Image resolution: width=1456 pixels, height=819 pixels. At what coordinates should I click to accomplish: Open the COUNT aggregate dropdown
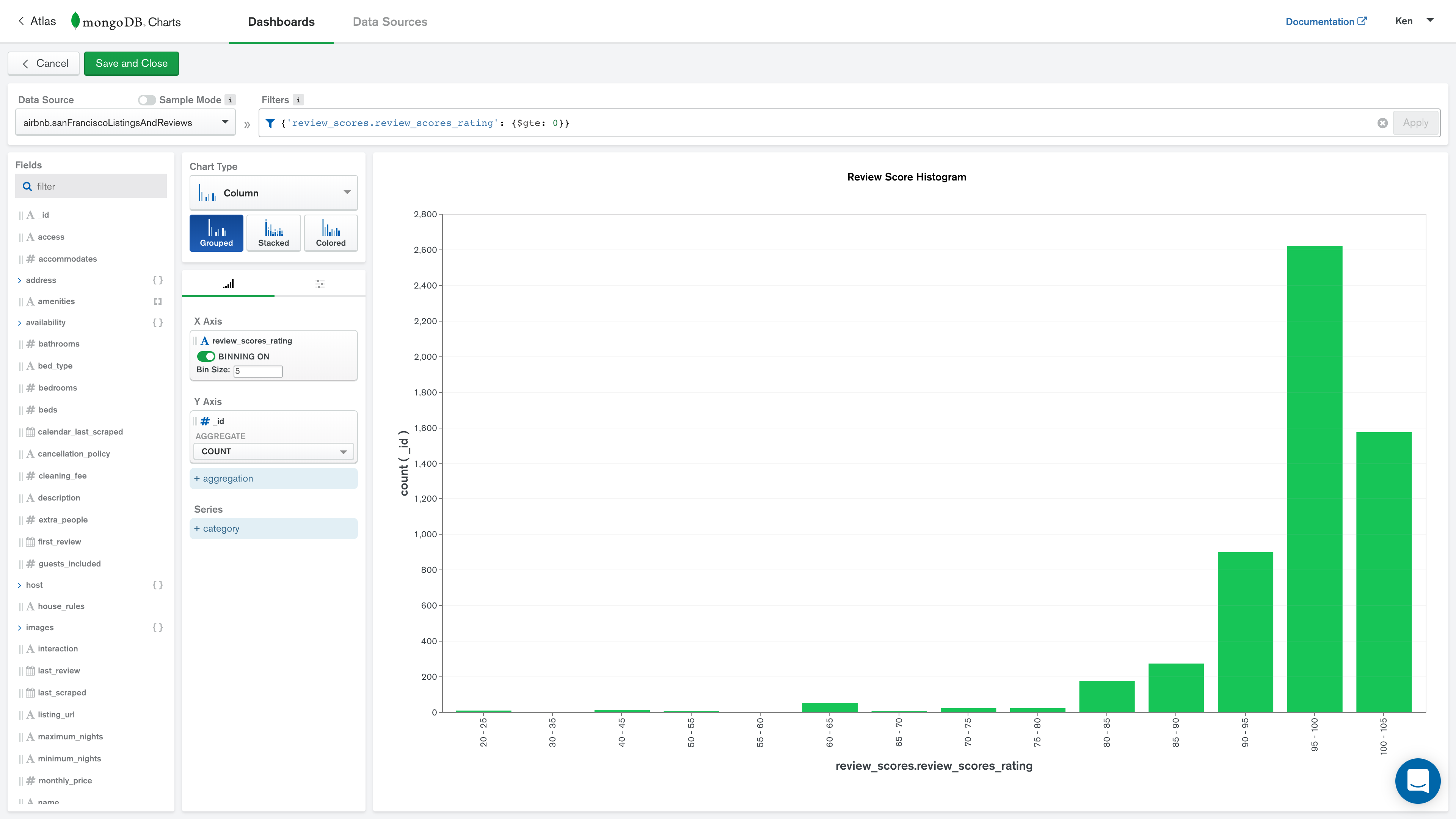point(273,451)
